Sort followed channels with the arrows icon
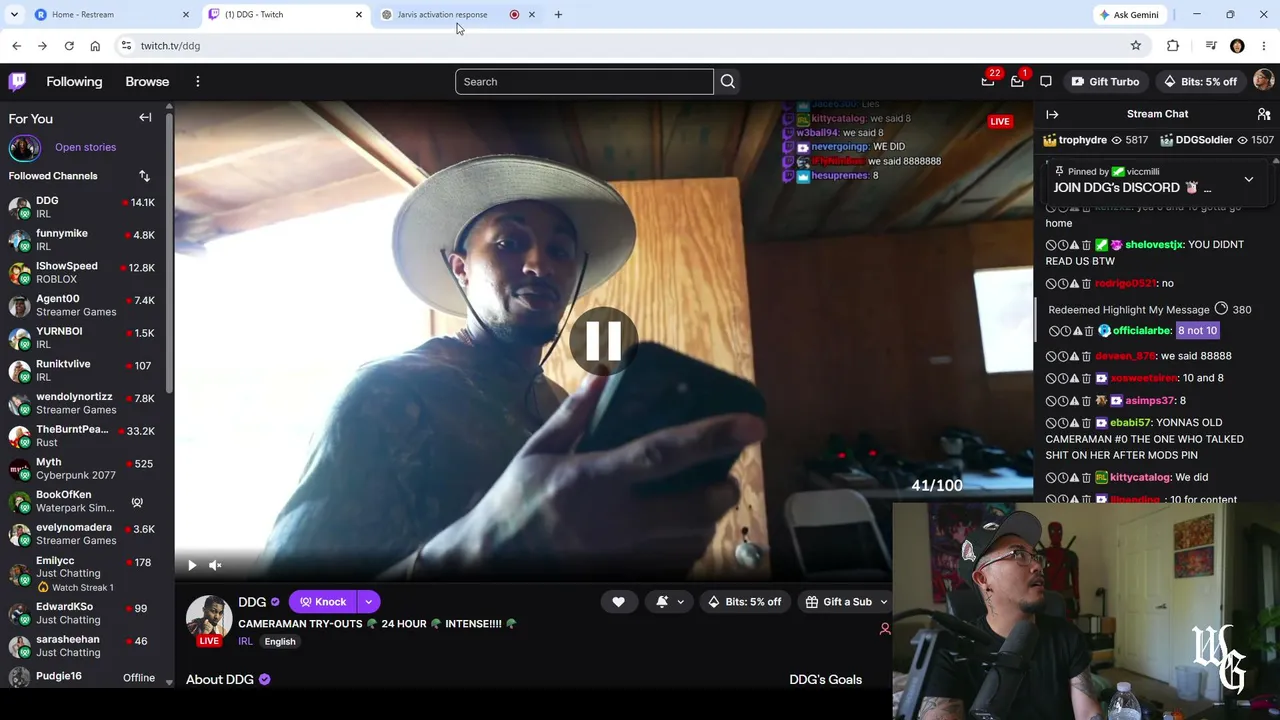Image resolution: width=1280 pixels, height=720 pixels. click(144, 176)
